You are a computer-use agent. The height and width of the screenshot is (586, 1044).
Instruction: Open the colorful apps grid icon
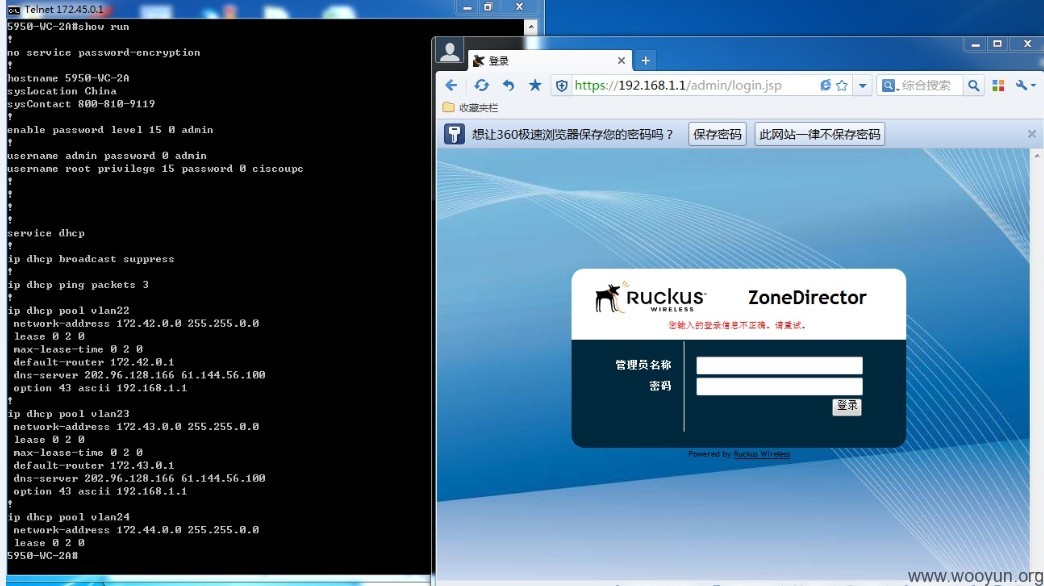(998, 85)
